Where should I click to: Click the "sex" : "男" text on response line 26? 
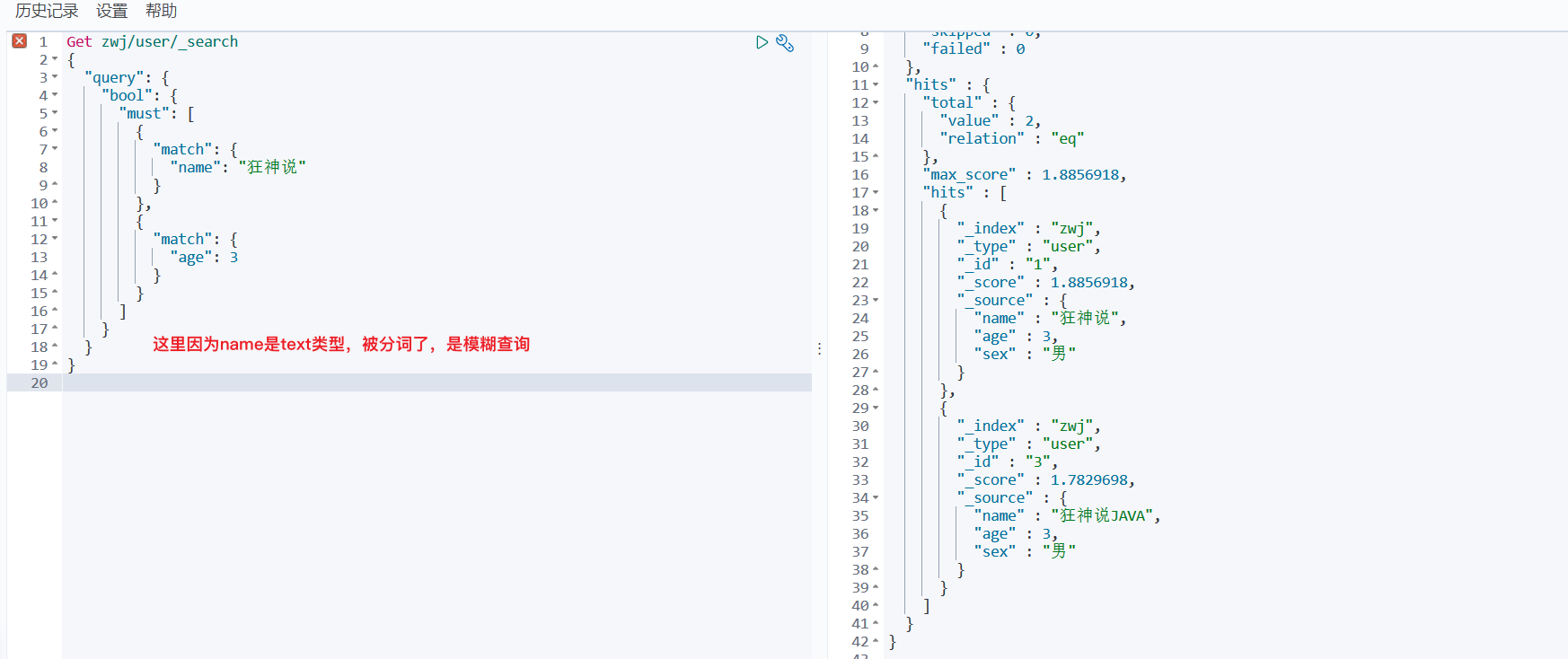point(1025,354)
